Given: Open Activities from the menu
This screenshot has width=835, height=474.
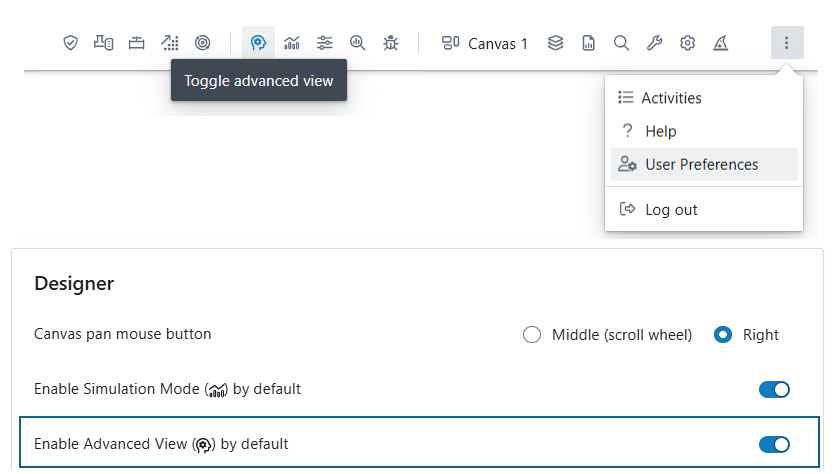Looking at the screenshot, I should (671, 98).
